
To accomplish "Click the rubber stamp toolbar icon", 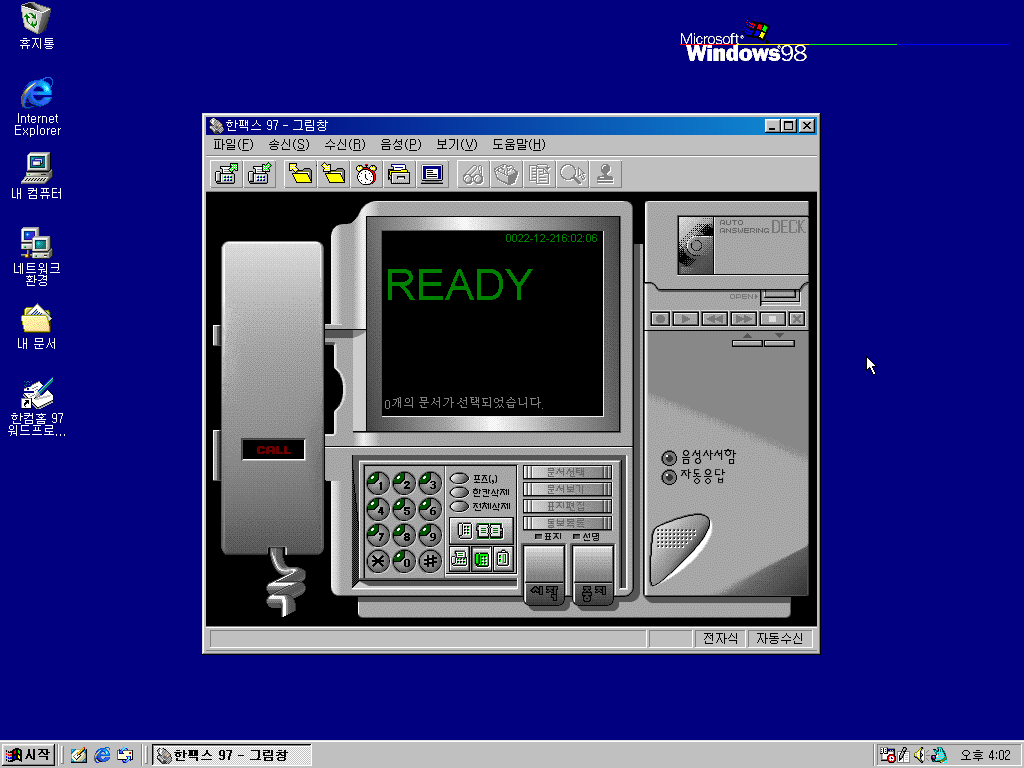I will pos(605,174).
